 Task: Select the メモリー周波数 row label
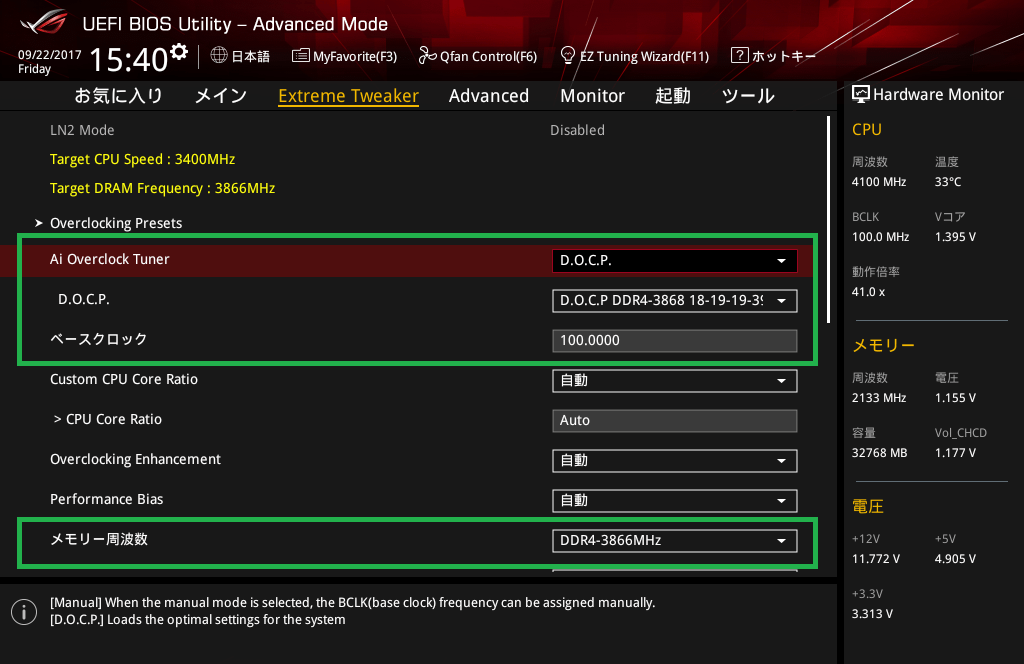(x=99, y=539)
